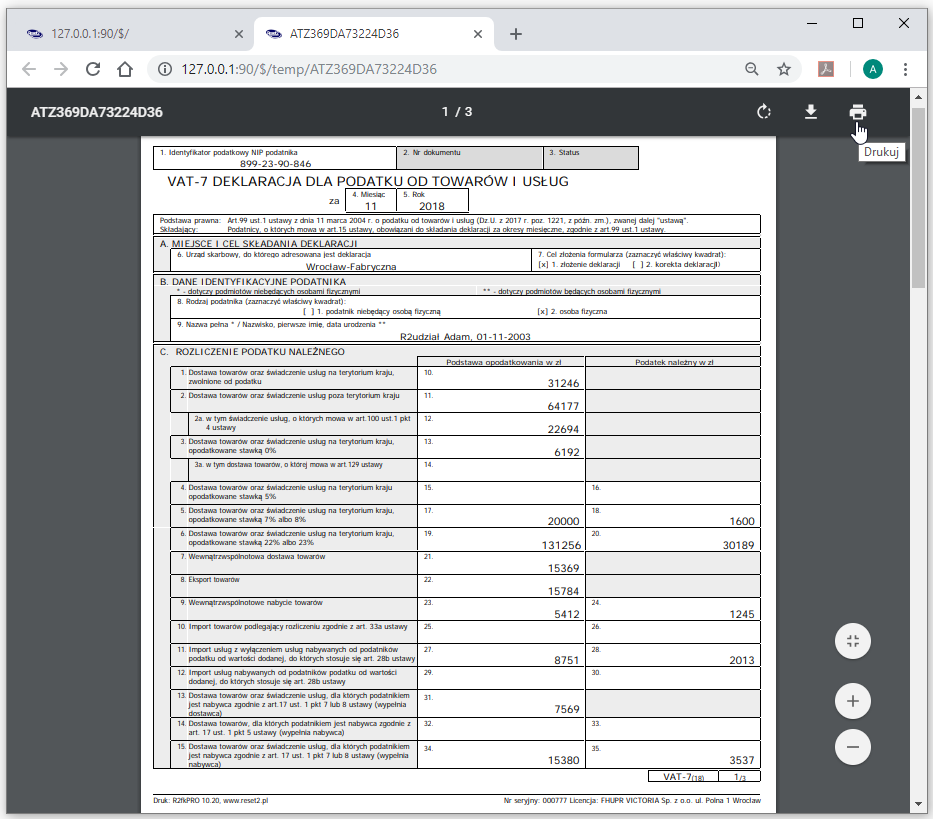
Task: Open the Chrome three-dot menu
Action: click(905, 69)
